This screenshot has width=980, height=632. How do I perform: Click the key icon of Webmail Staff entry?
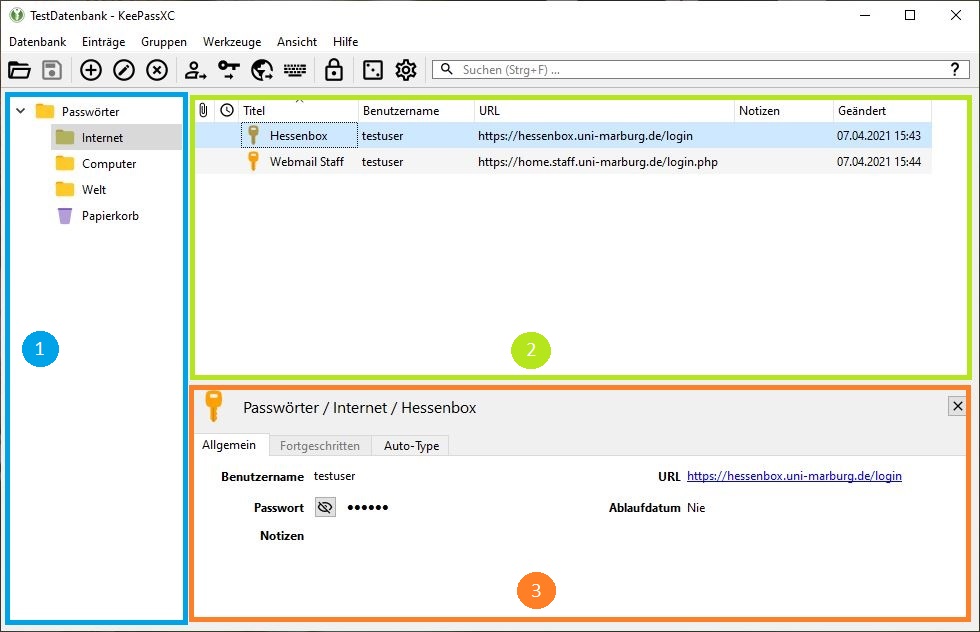[x=253, y=161]
